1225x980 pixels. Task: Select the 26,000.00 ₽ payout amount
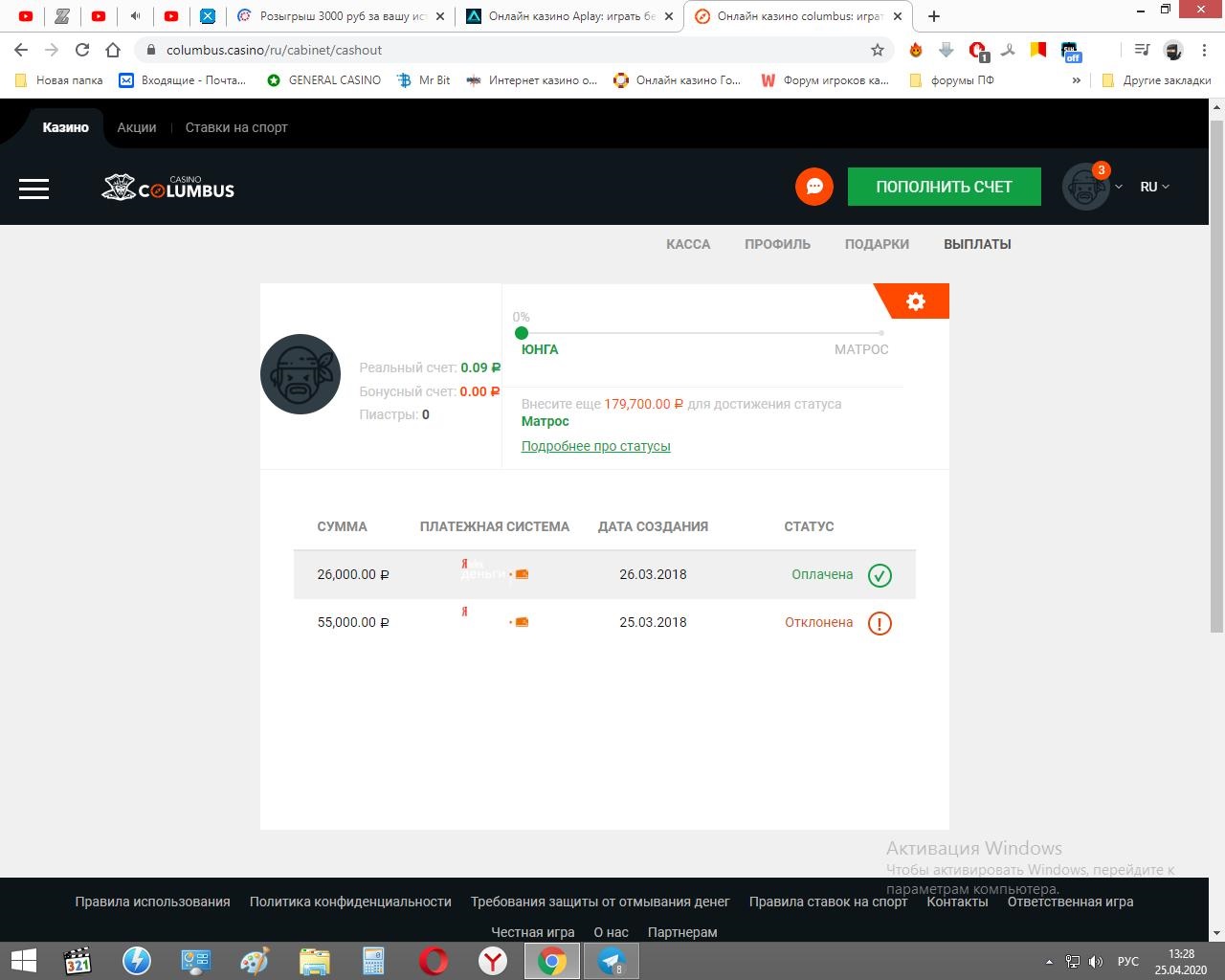tap(353, 575)
